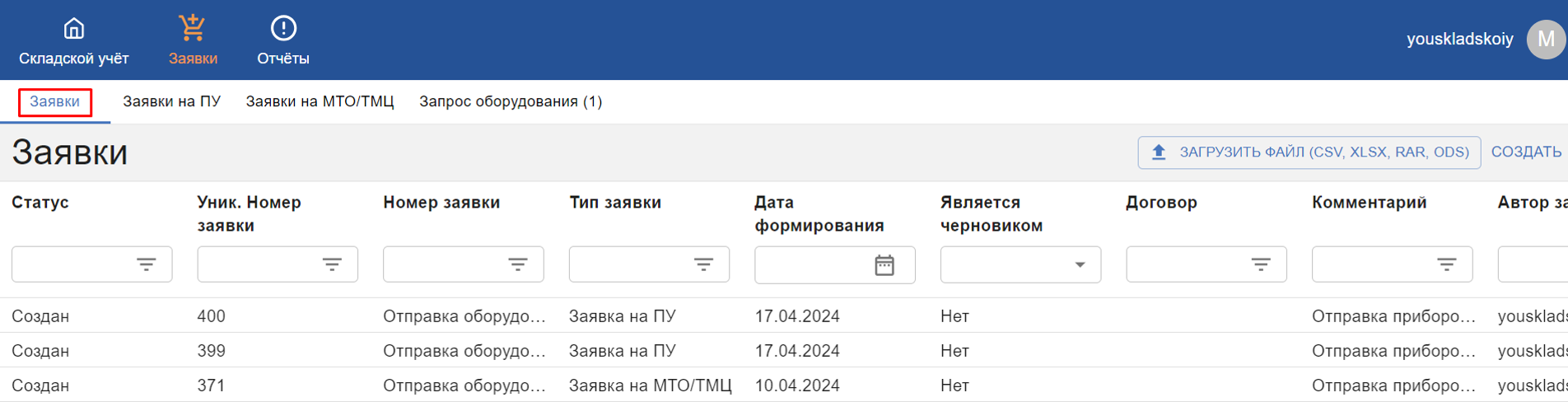Open the Запрос оборудования (1) tab
Viewport: 1568px width, 402px height.
(511, 101)
